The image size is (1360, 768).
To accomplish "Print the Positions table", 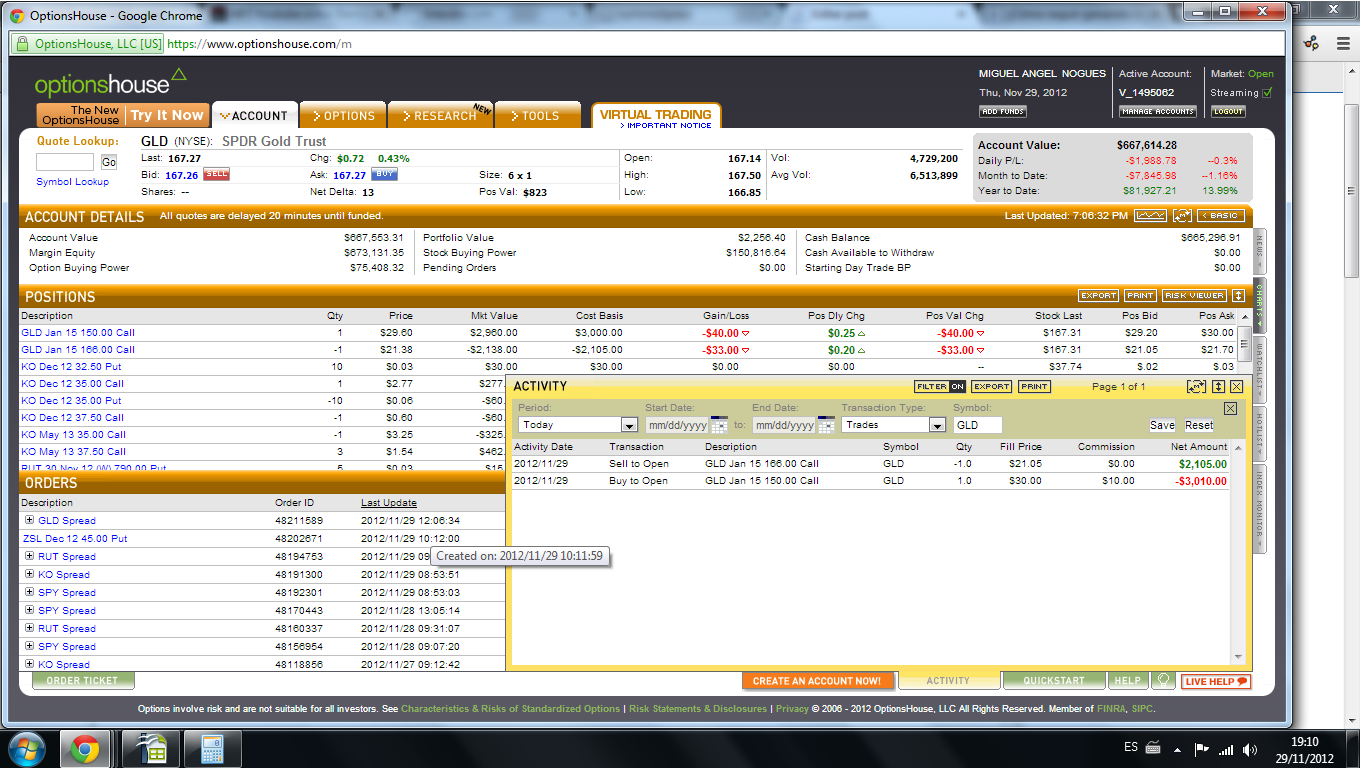I will pos(1140,296).
